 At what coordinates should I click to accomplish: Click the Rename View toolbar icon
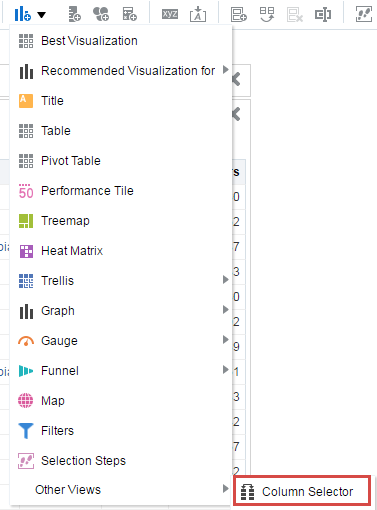(323, 14)
